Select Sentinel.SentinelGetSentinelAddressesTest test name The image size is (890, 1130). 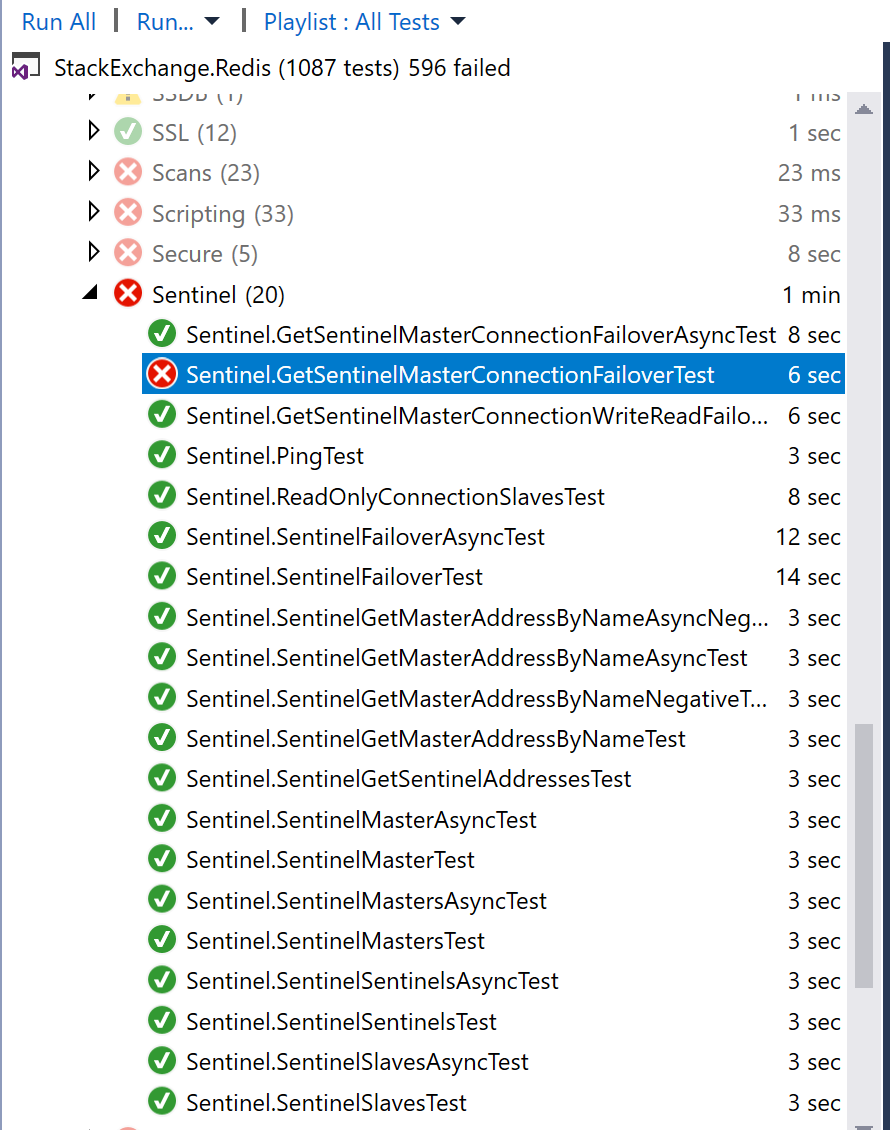(409, 779)
